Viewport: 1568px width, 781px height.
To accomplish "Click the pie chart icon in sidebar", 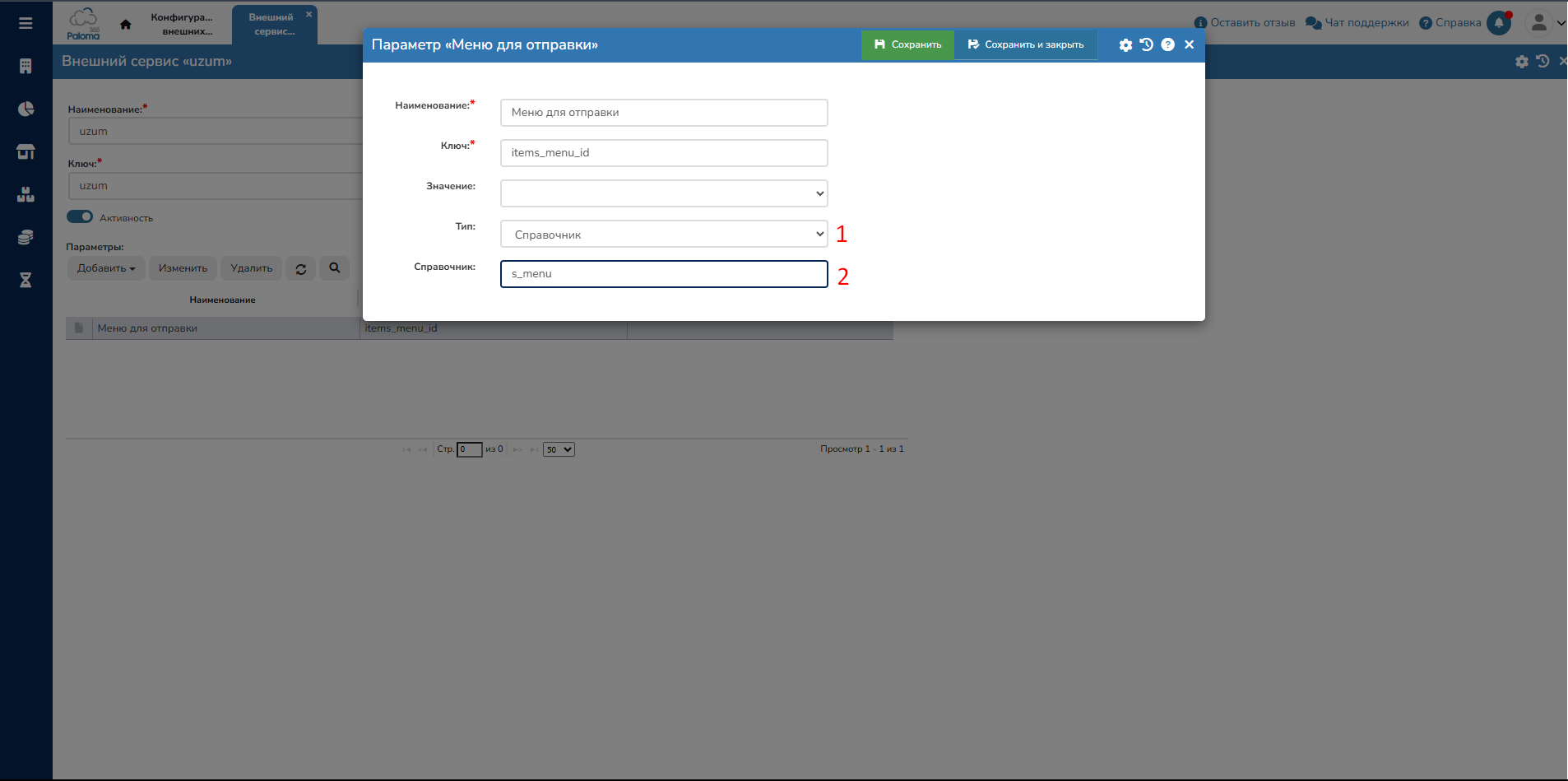I will click(x=26, y=109).
